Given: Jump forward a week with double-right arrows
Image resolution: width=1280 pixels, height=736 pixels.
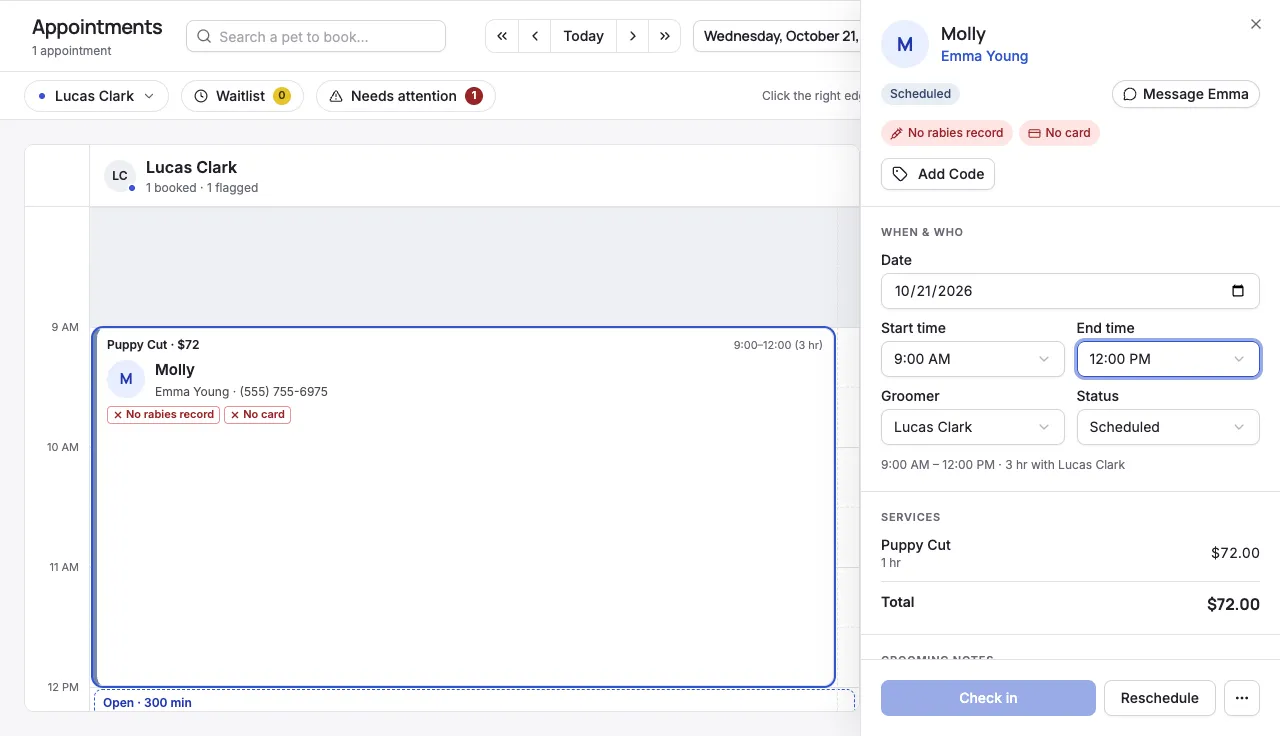Looking at the screenshot, I should 665,36.
